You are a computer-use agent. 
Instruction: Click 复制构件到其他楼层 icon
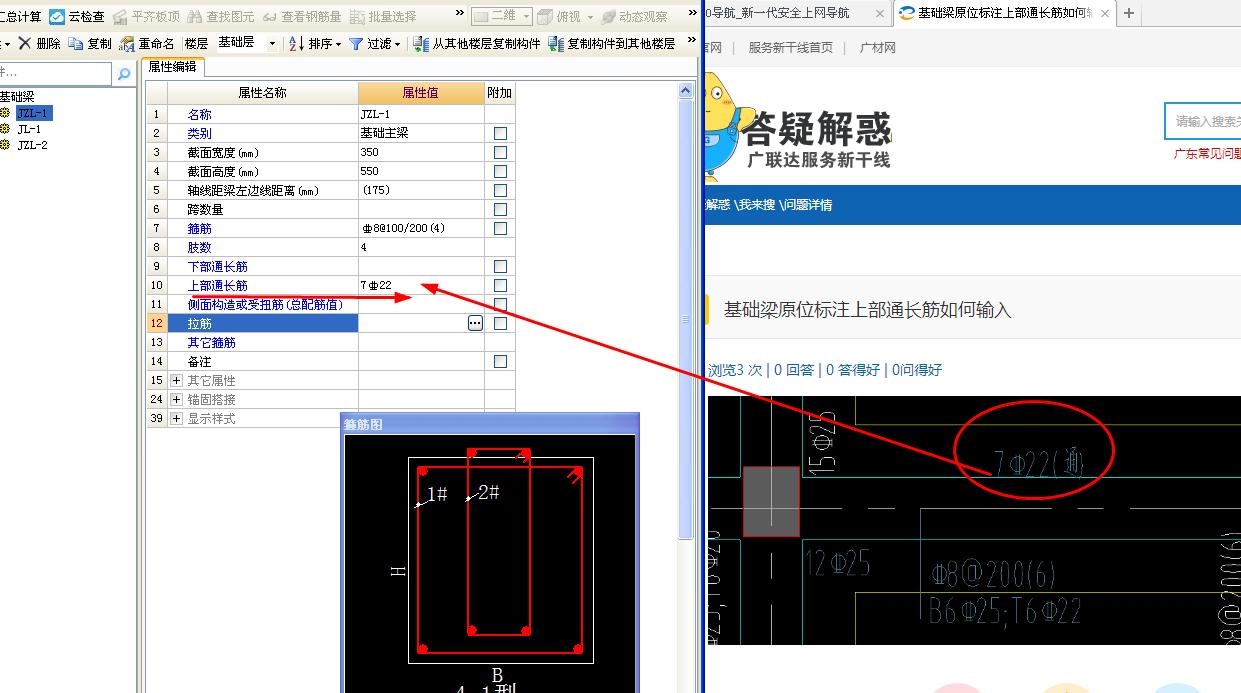pos(557,44)
